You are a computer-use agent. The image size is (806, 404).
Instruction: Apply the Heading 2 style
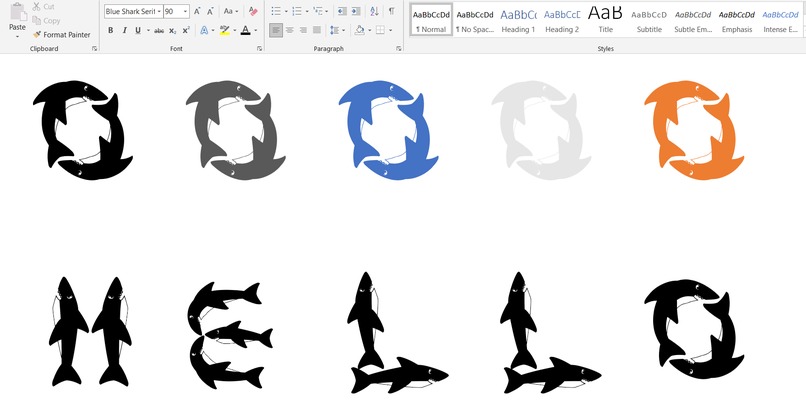562,19
